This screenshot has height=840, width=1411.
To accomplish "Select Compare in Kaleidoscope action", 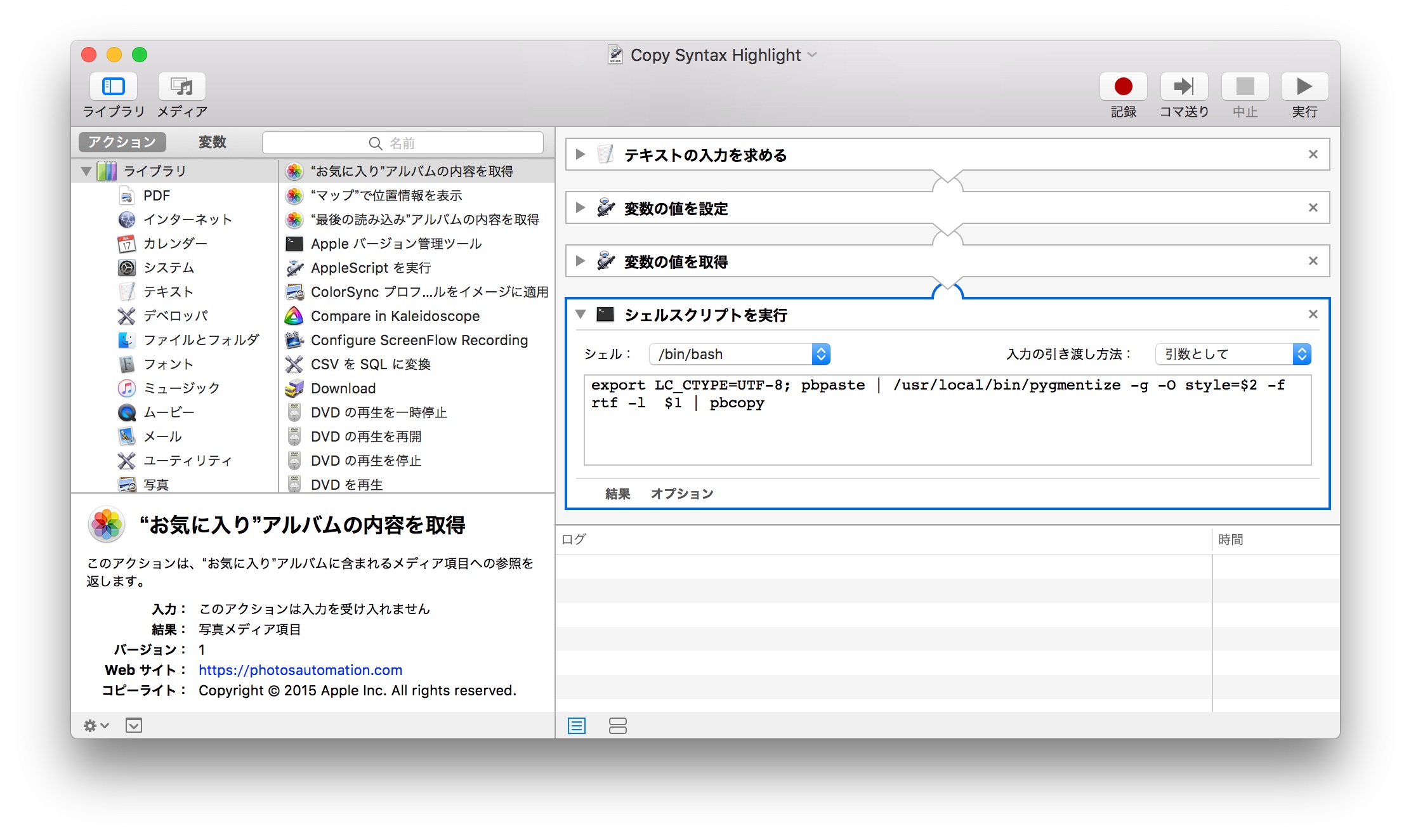I will [x=395, y=316].
